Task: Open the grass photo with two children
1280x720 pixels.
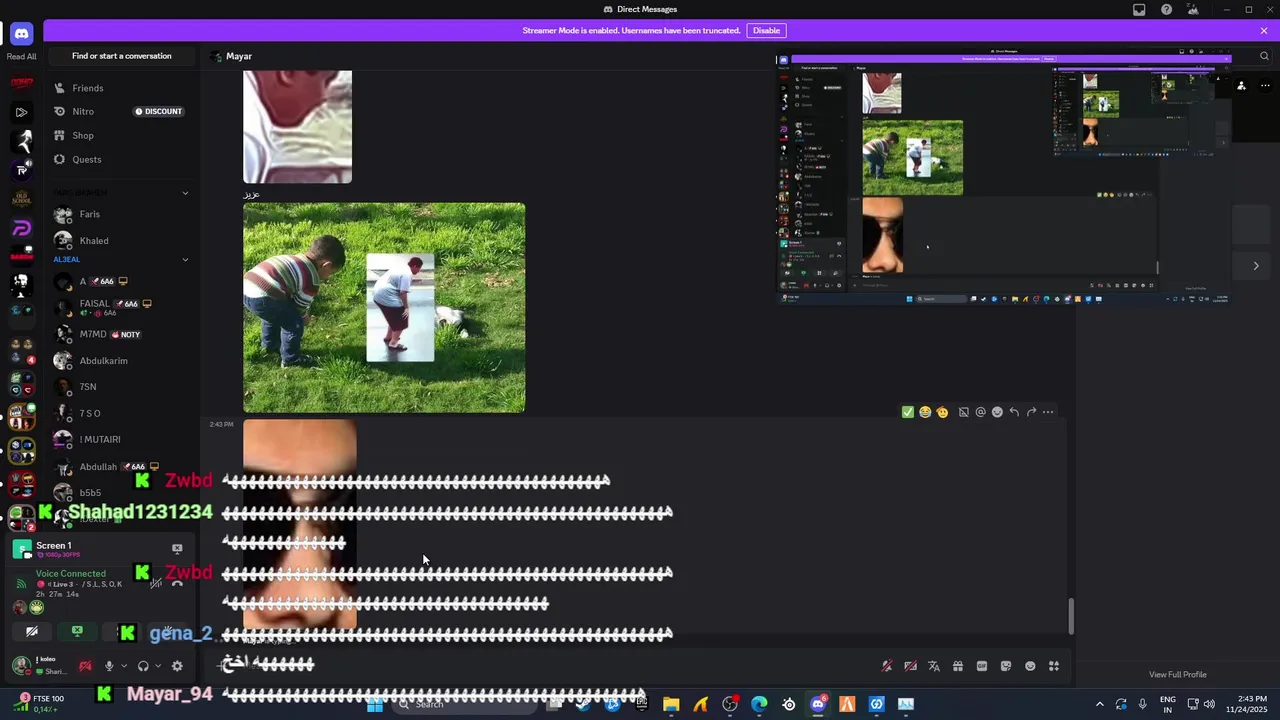Action: click(384, 308)
